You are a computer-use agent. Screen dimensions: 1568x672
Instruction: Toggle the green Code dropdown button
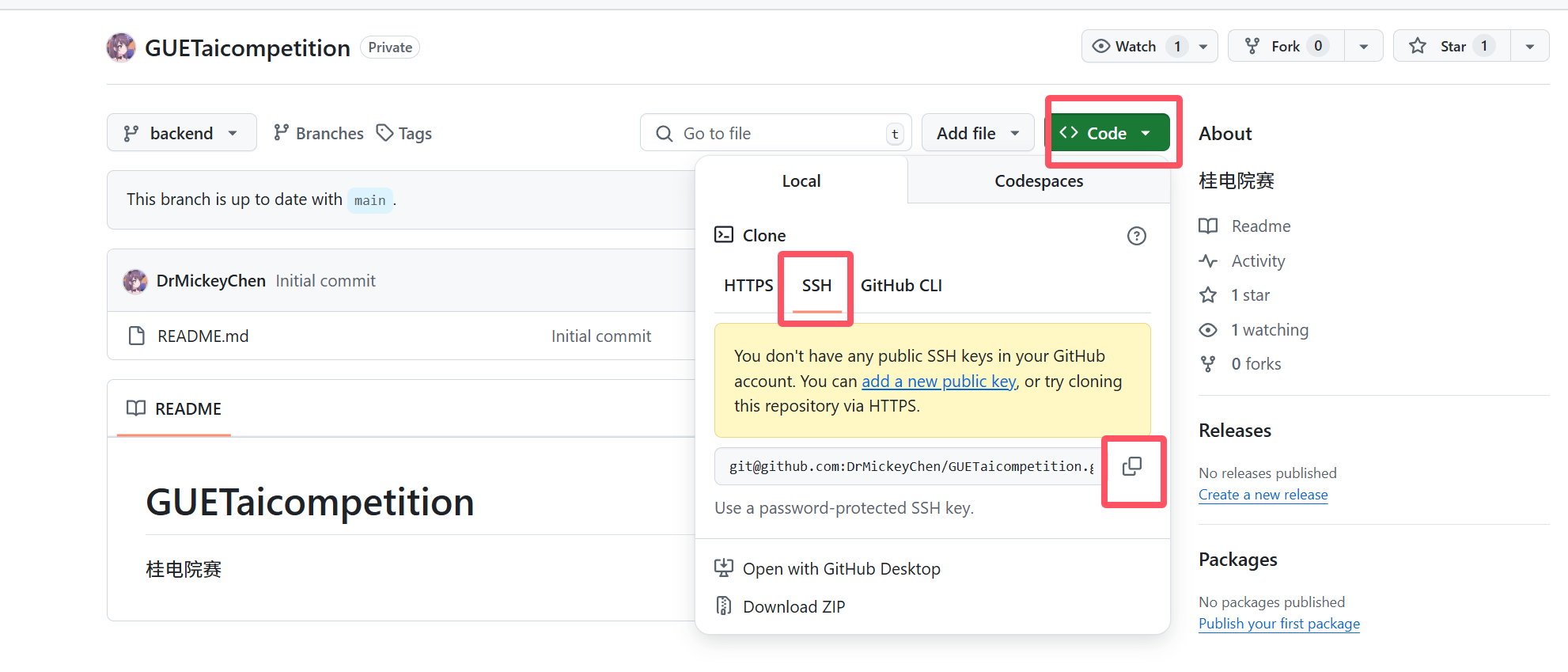pos(1107,133)
